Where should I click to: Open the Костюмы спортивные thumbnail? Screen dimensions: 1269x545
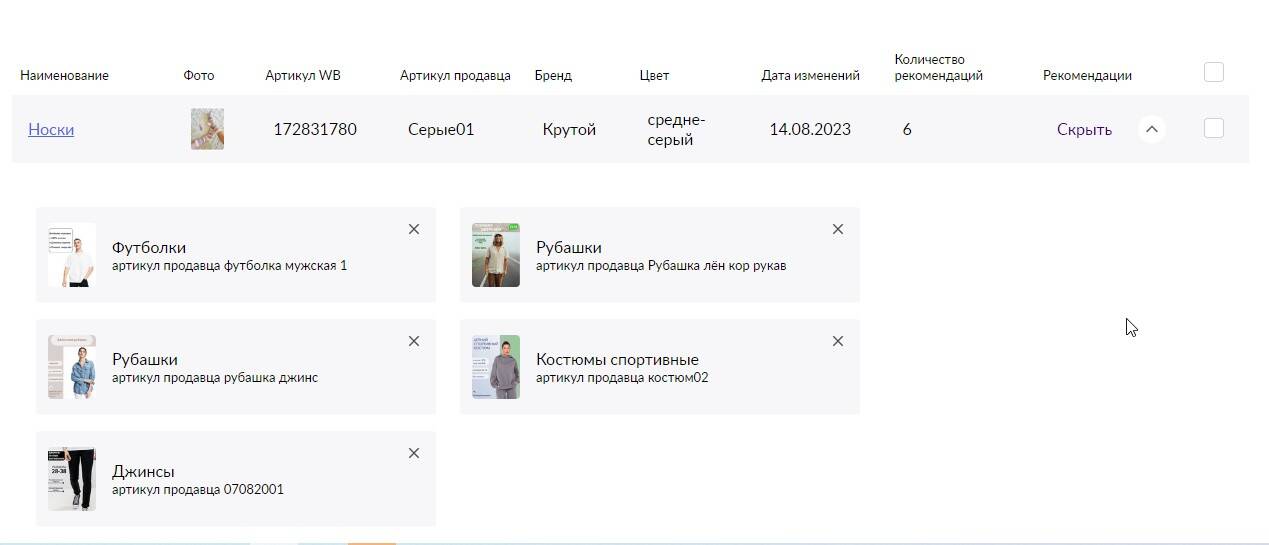coord(496,367)
